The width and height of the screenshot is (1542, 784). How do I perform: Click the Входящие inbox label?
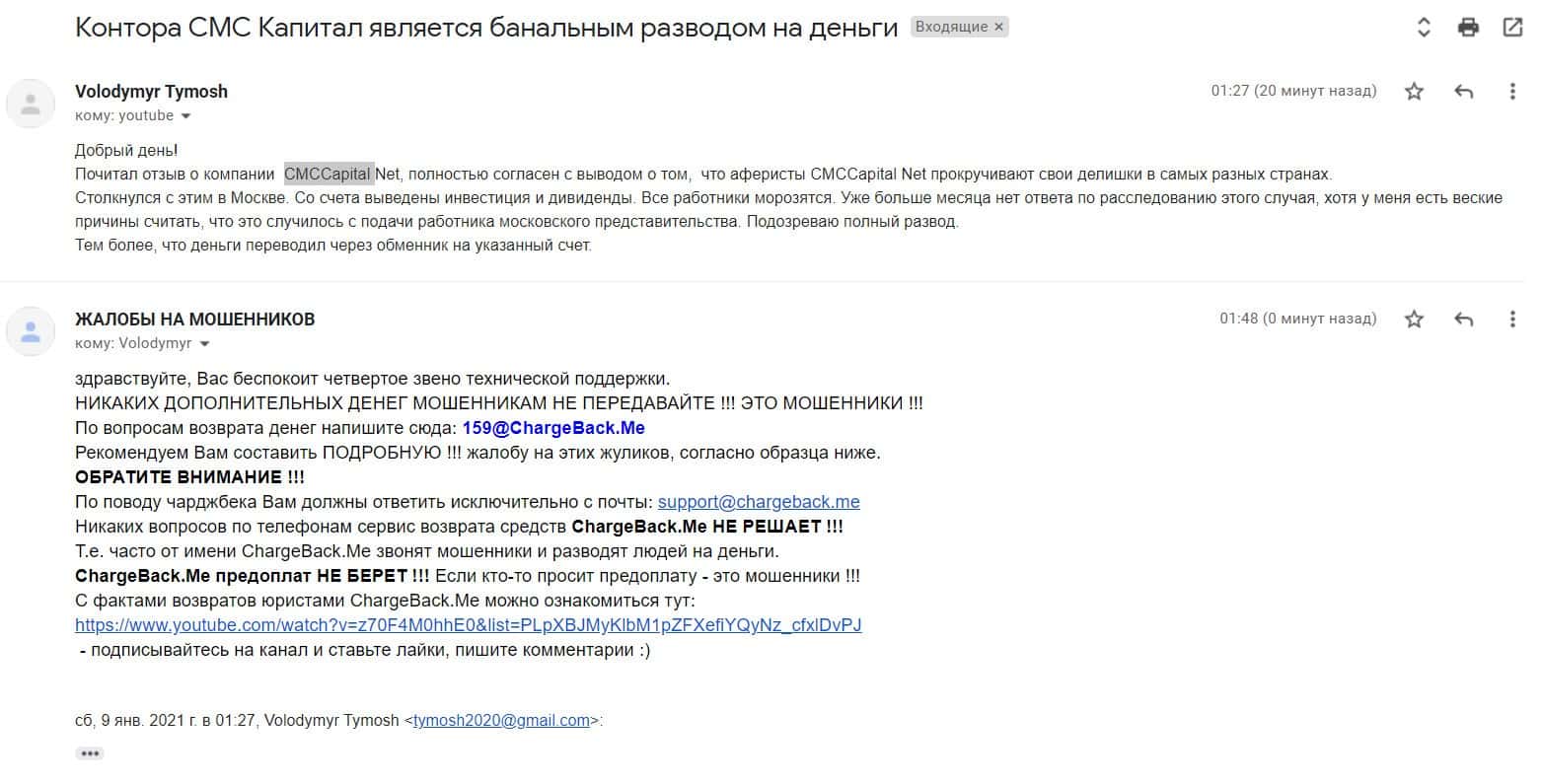click(950, 28)
